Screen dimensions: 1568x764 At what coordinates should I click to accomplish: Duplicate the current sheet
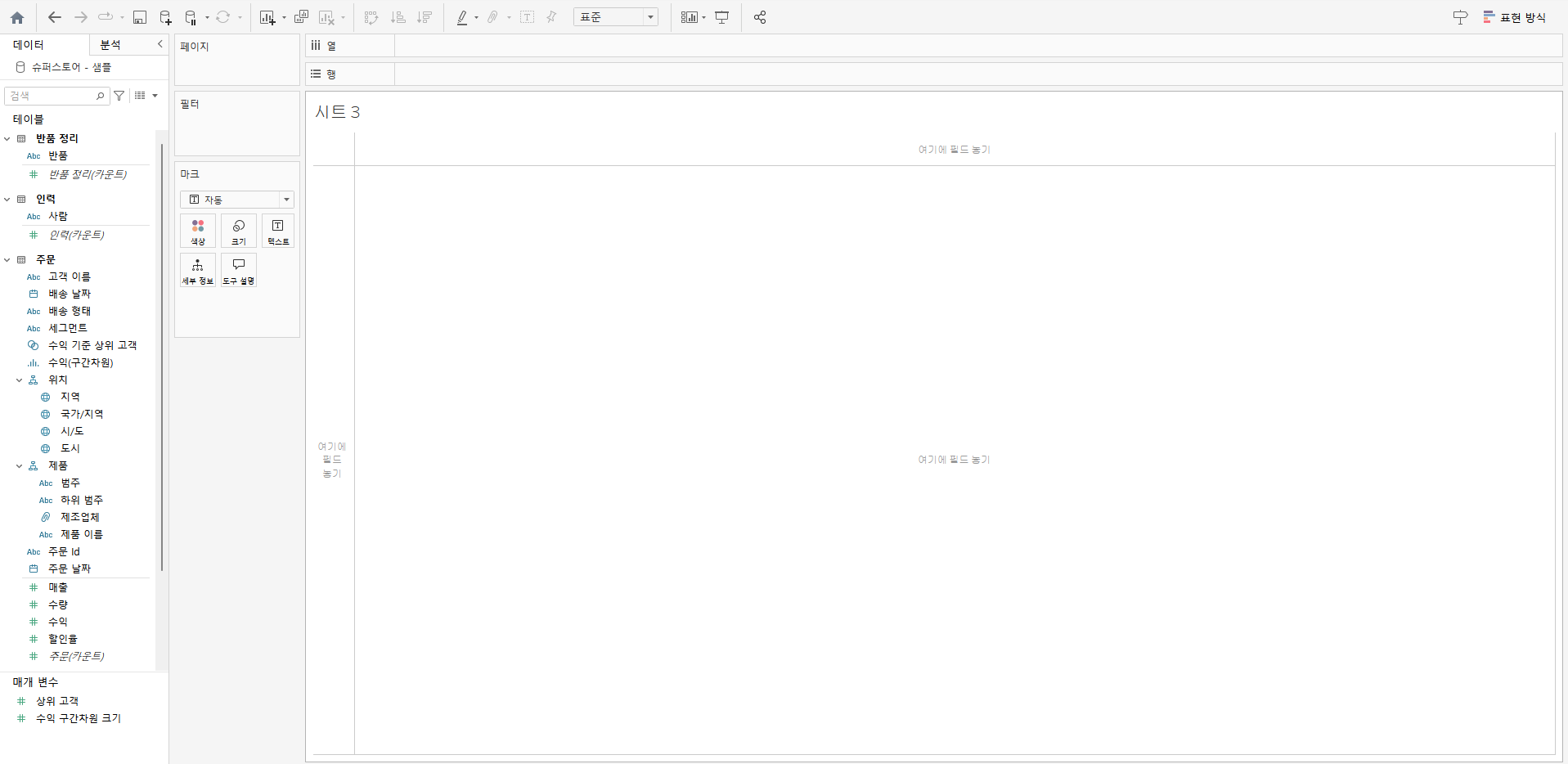pos(301,17)
